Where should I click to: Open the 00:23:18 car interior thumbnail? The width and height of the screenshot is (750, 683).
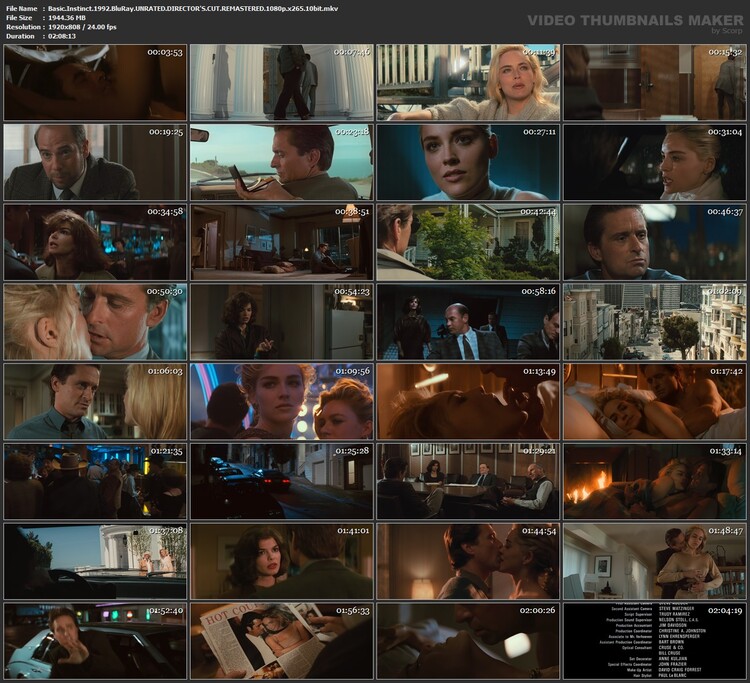(x=281, y=162)
